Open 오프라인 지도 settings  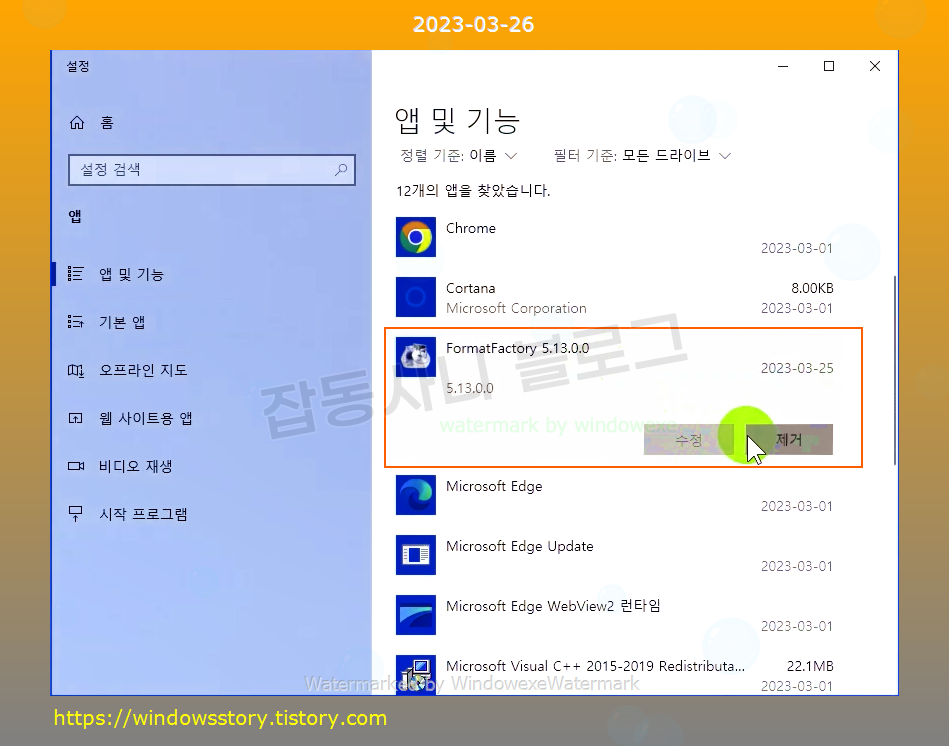point(143,370)
